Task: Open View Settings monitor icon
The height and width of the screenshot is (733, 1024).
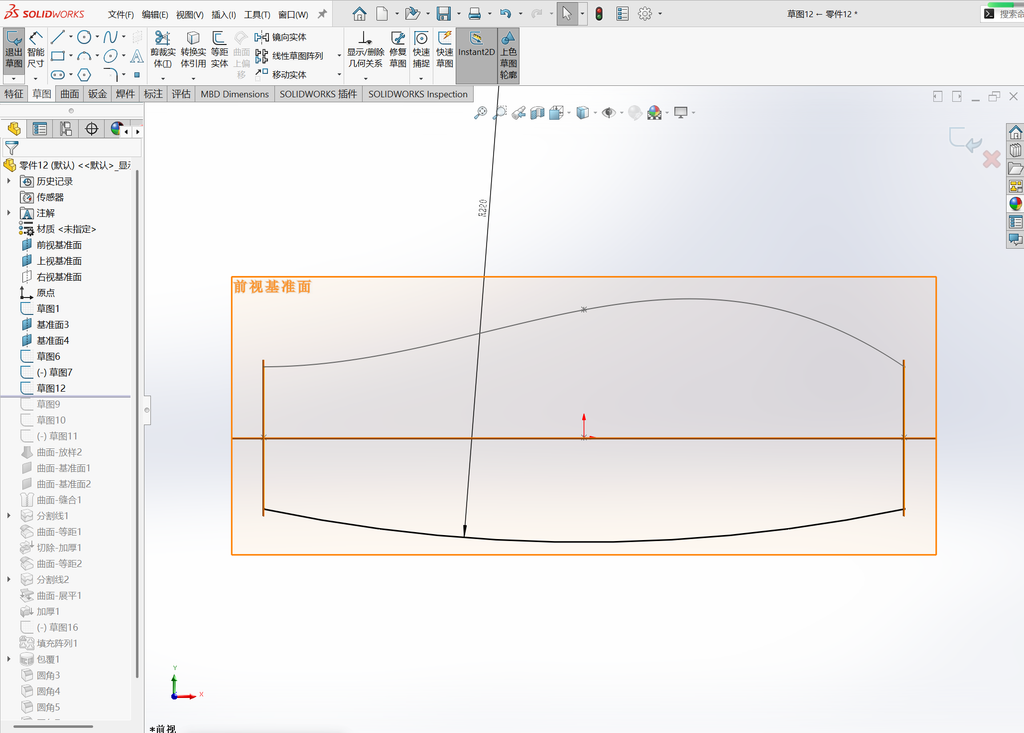Action: [680, 113]
